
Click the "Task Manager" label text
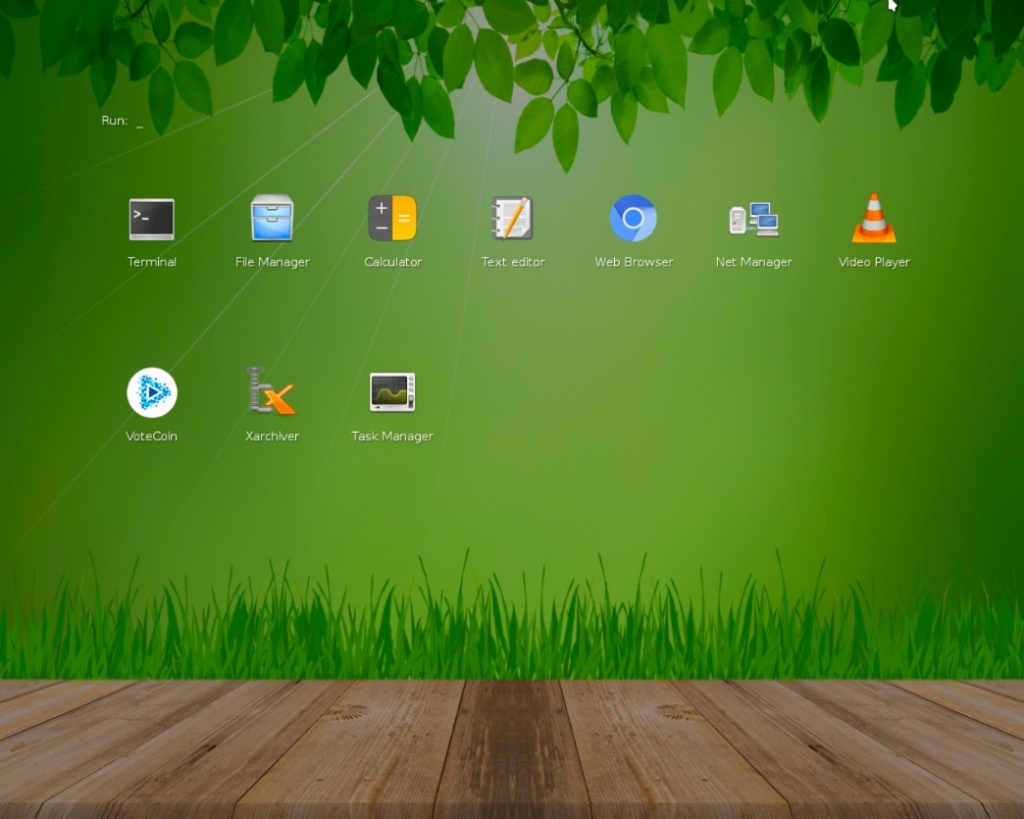coord(392,436)
